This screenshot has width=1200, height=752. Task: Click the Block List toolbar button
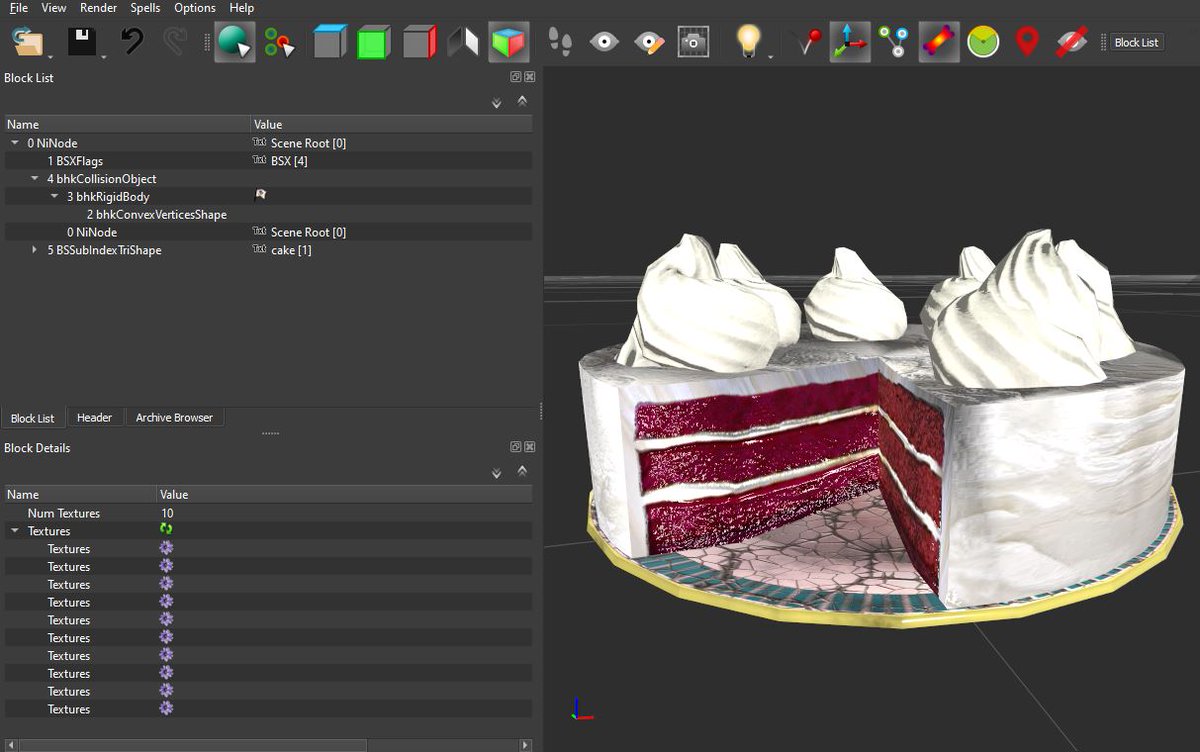coord(1137,42)
